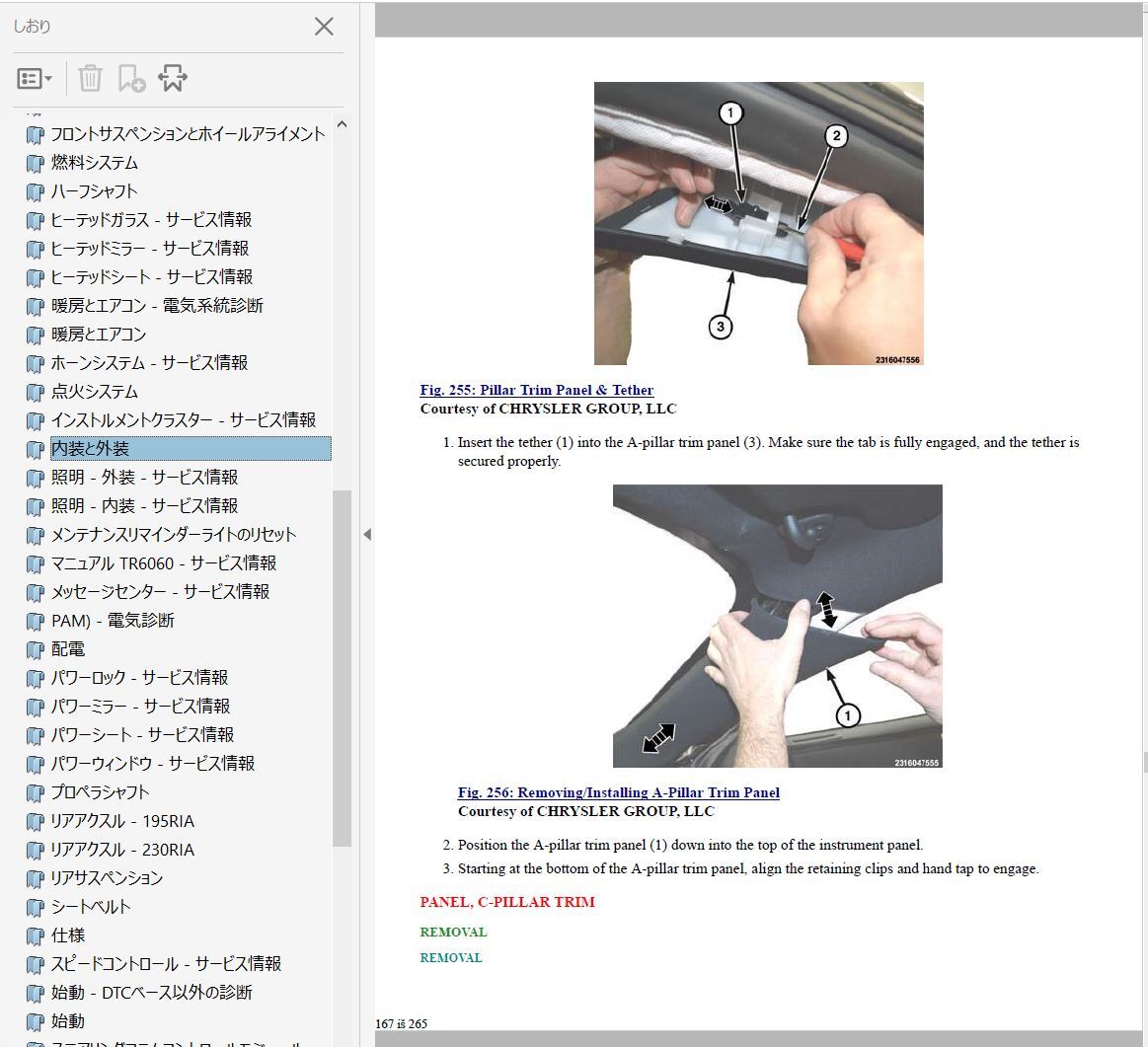The width and height of the screenshot is (1148, 1047).
Task: Open パワーミラー - サービス情報 bookmark
Action: point(140,706)
